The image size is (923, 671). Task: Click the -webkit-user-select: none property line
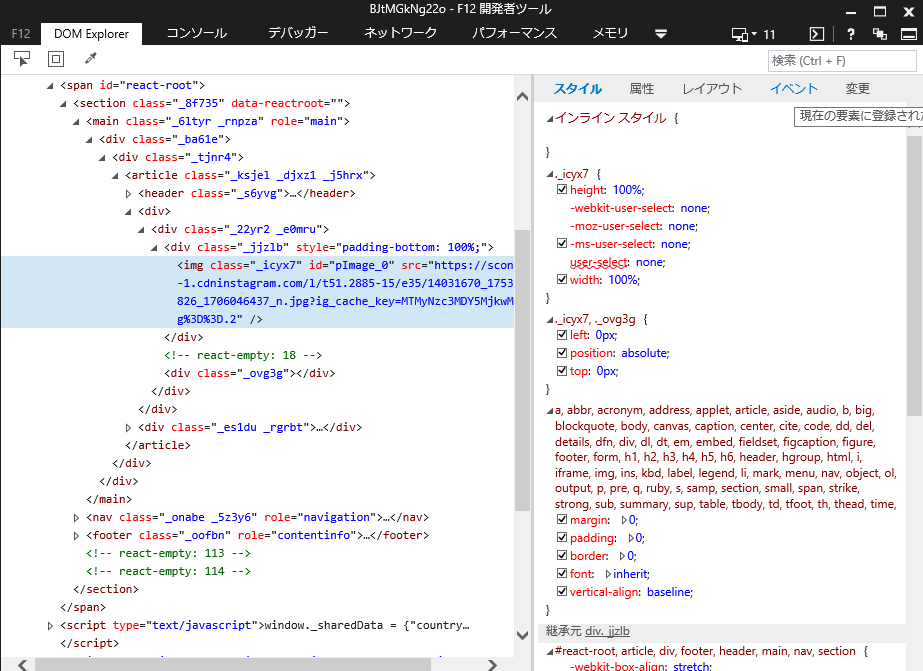[640, 208]
